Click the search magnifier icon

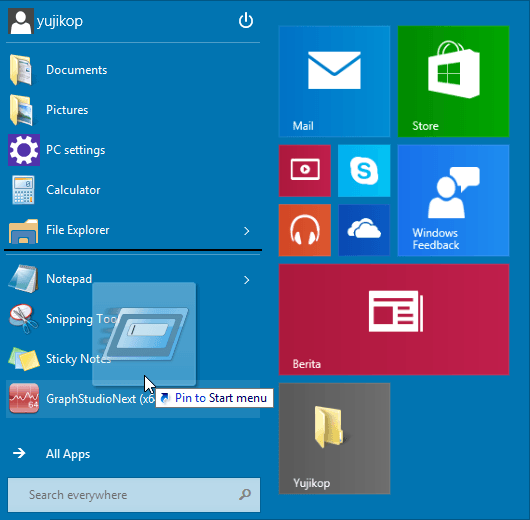245,495
